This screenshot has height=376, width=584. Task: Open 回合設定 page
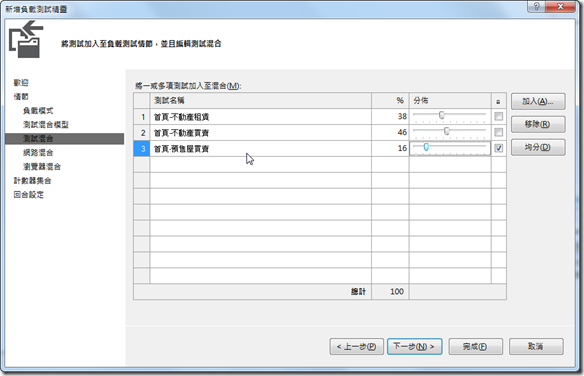[29, 195]
